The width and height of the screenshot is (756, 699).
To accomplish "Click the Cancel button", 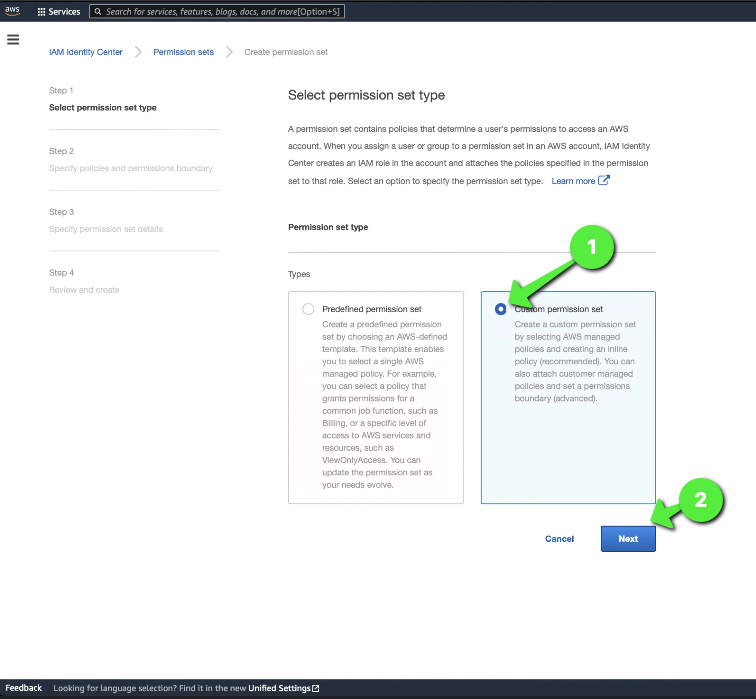I will pyautogui.click(x=559, y=538).
